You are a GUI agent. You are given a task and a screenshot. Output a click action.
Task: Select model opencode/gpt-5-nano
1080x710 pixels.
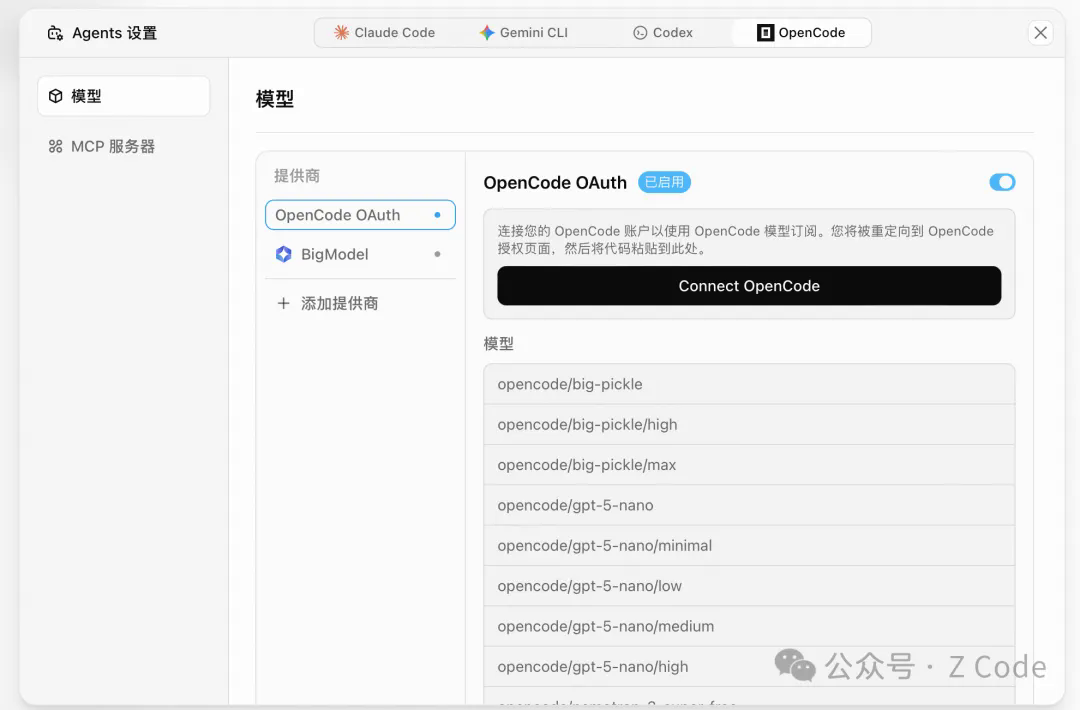click(x=749, y=505)
